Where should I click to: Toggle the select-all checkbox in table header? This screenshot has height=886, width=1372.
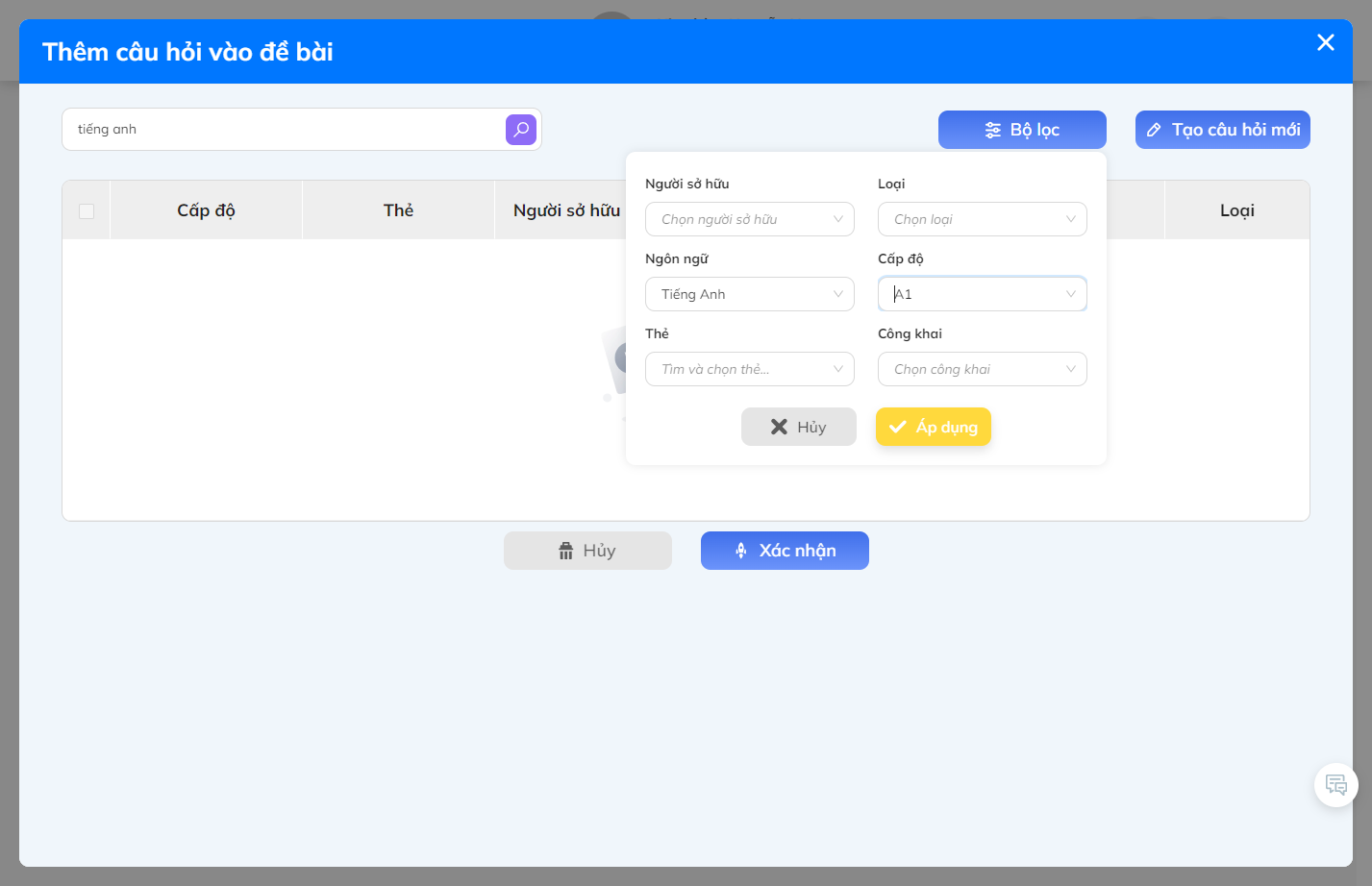coord(87,210)
